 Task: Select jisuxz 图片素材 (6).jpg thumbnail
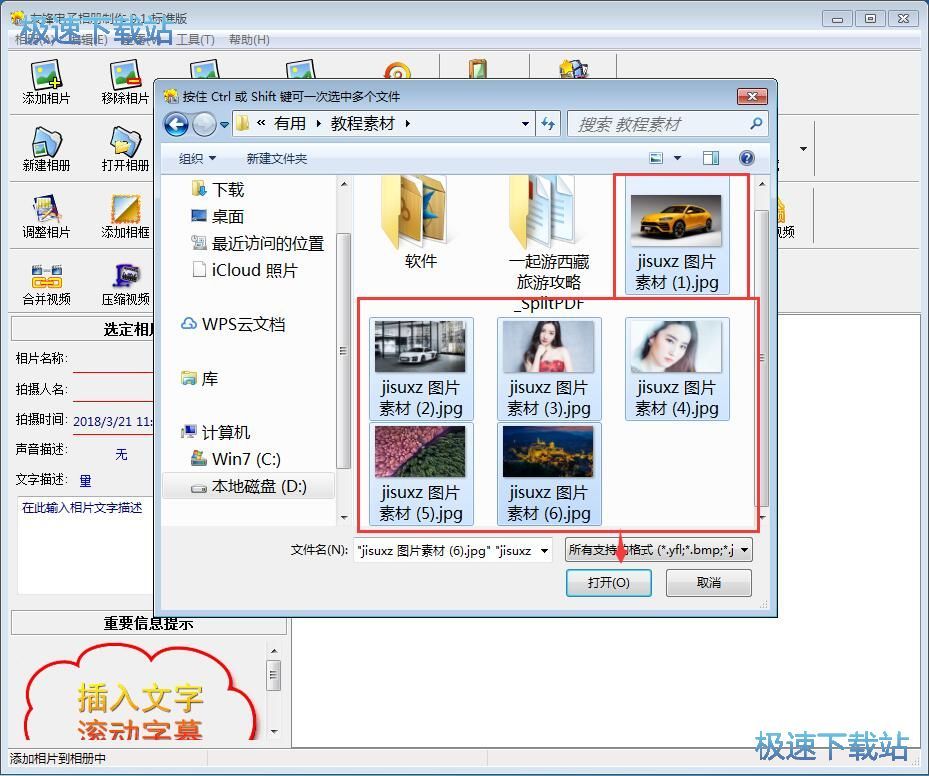point(549,474)
